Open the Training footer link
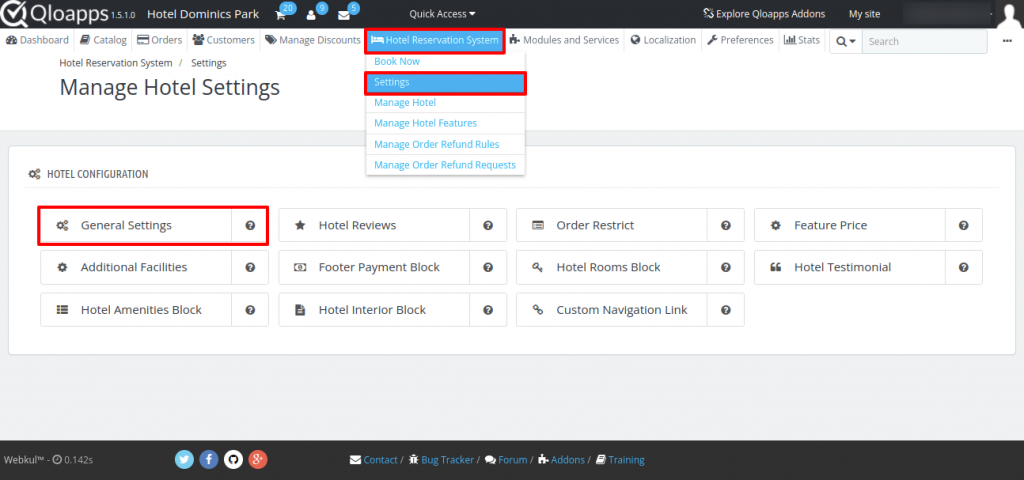 (x=620, y=460)
